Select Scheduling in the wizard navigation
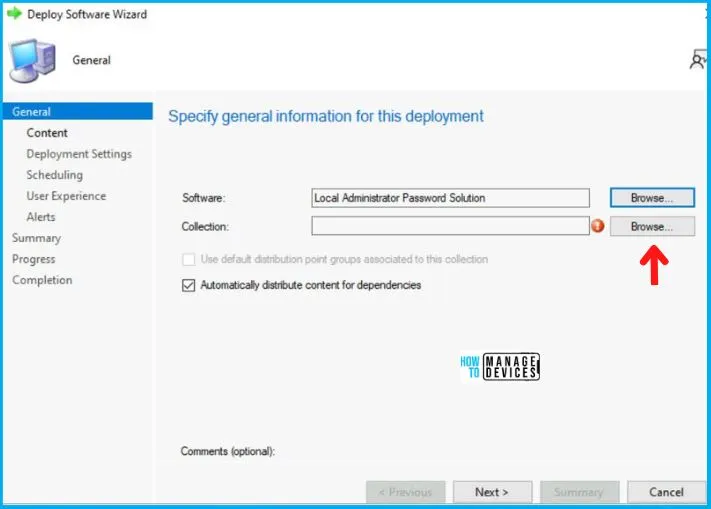The image size is (711, 509). pos(55,175)
